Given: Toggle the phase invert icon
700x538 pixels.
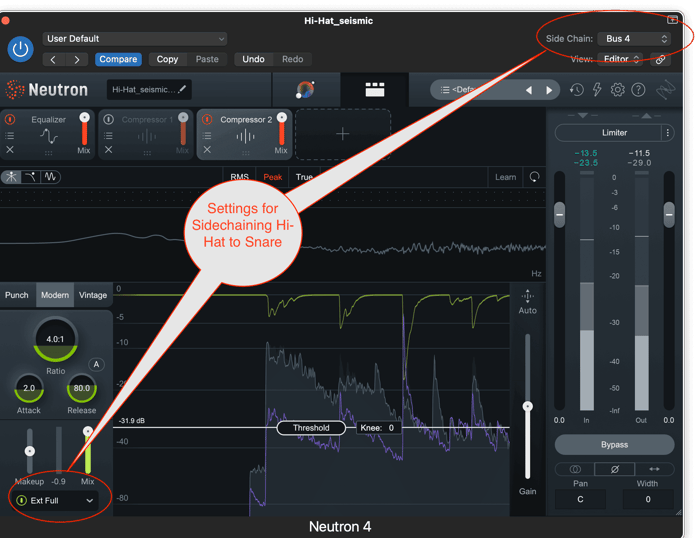Looking at the screenshot, I should (x=614, y=469).
